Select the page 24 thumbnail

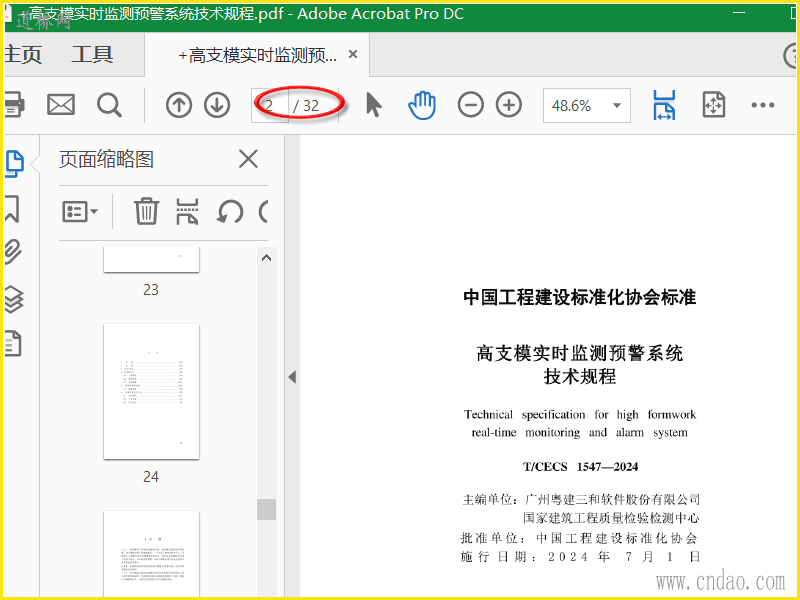click(x=152, y=391)
